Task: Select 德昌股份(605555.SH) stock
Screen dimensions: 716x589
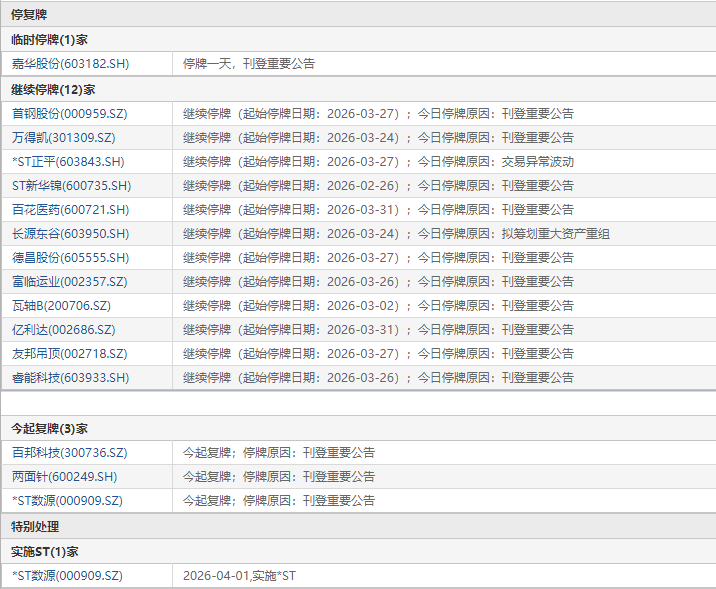Action: coord(70,257)
